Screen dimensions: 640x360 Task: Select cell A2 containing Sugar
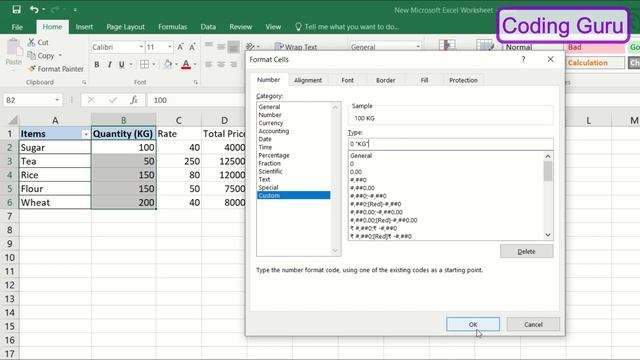pos(55,147)
